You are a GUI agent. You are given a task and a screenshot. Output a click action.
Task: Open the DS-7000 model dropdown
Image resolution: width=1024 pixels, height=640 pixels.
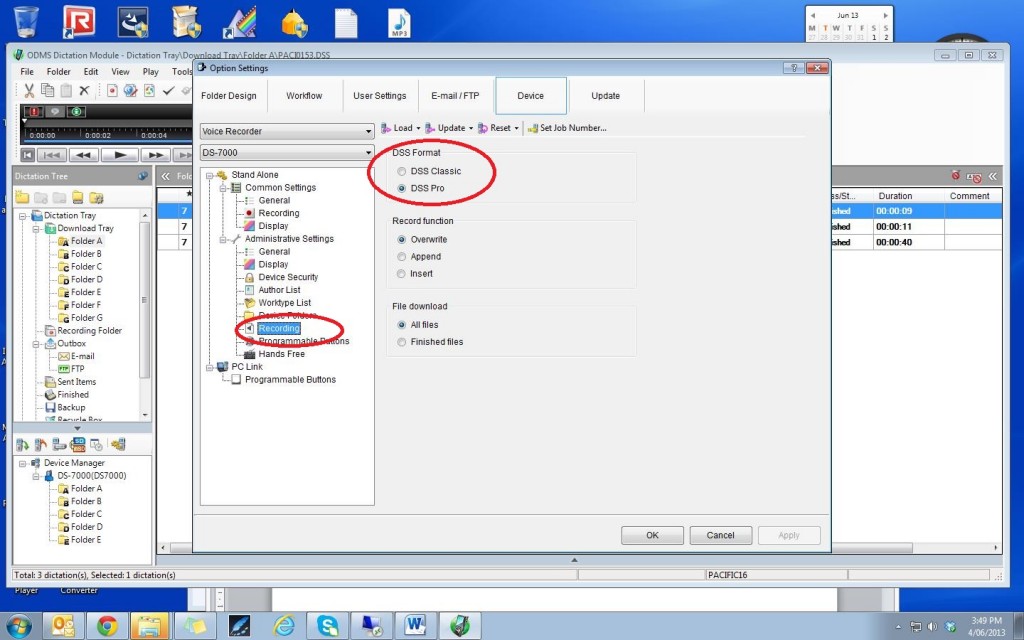[x=287, y=153]
